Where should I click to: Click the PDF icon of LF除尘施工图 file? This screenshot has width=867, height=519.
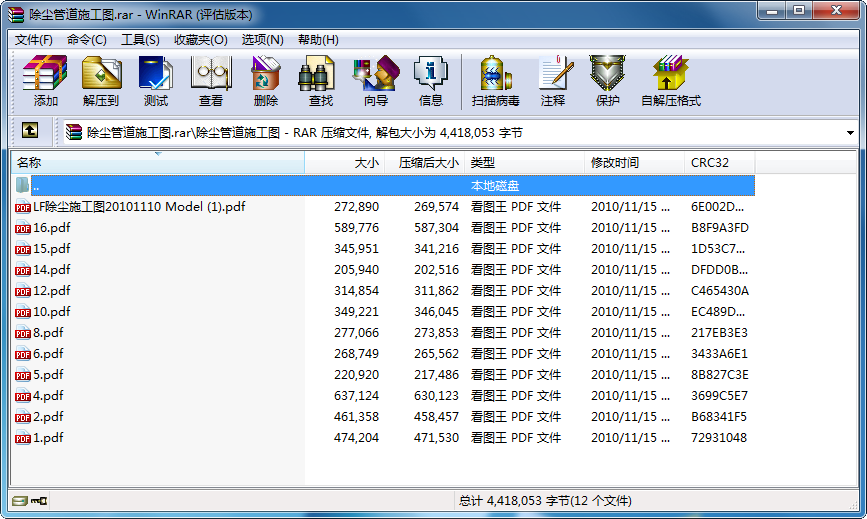point(23,207)
